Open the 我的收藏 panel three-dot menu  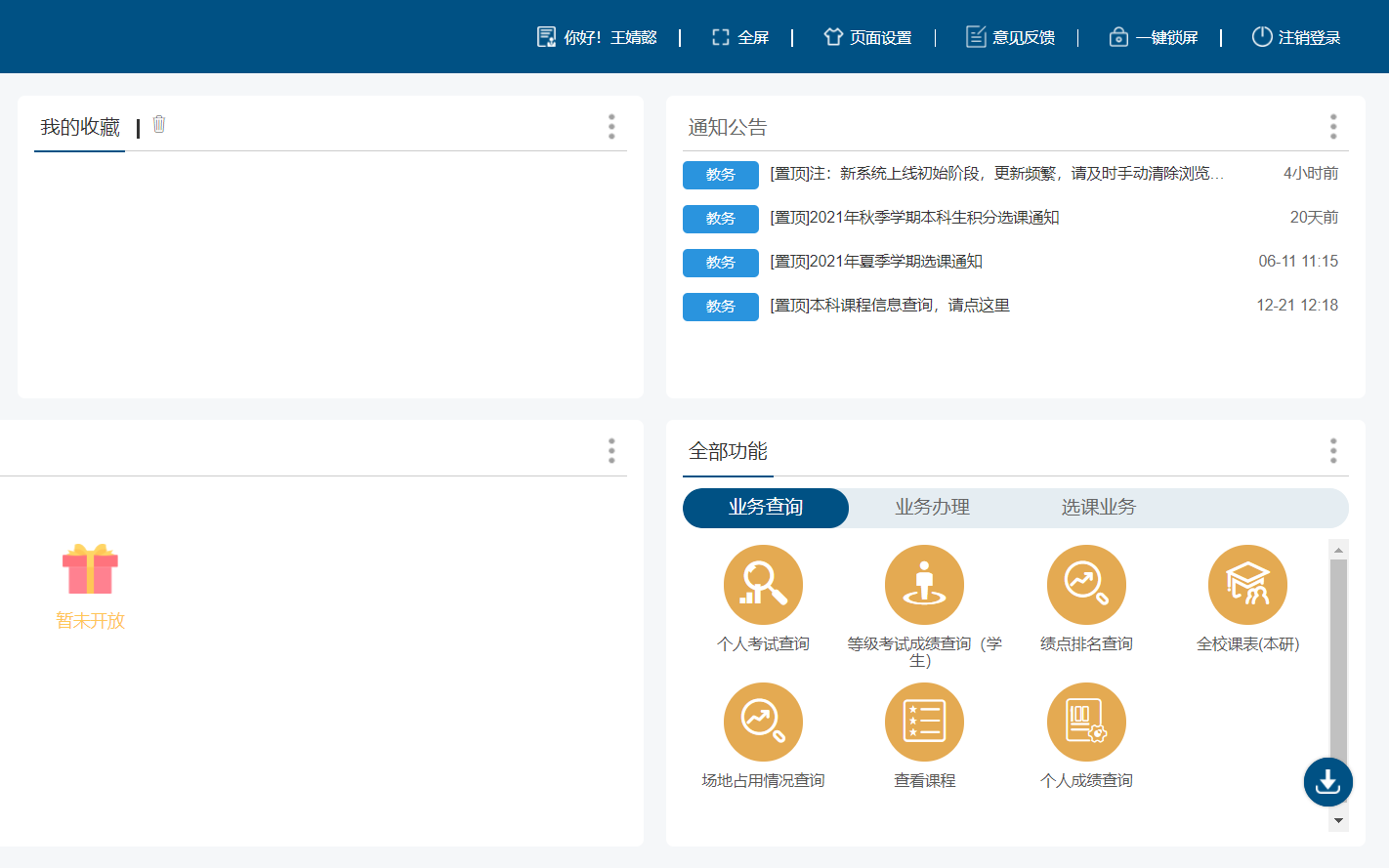[611, 127]
